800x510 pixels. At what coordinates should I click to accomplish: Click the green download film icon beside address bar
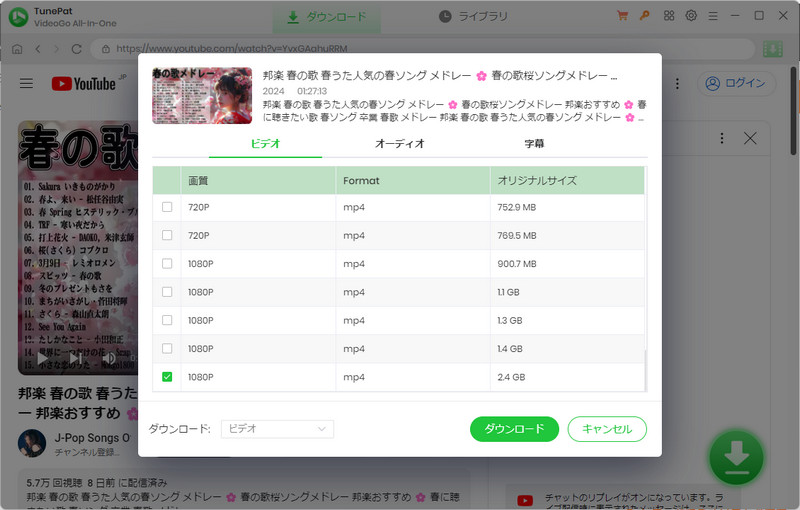[x=772, y=49]
